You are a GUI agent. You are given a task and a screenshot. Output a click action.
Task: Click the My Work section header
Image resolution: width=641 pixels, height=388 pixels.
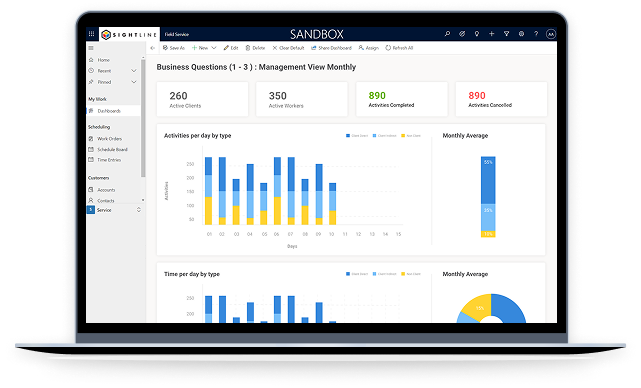97,99
